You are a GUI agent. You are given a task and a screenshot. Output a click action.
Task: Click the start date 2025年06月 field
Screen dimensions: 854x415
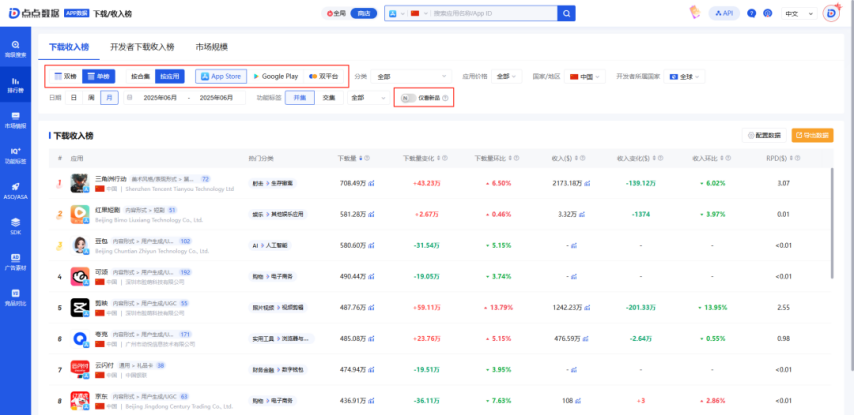[x=160, y=98]
